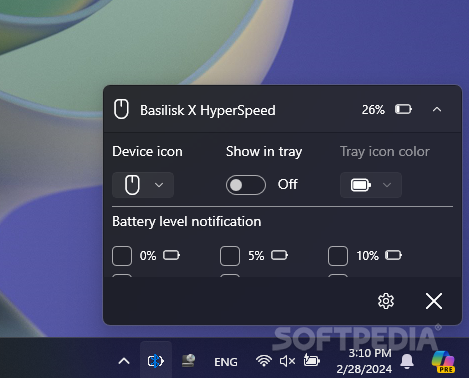Click the Basilisk X HyperSpeed device name
Screen dimensions: 469x378
pyautogui.click(x=208, y=110)
